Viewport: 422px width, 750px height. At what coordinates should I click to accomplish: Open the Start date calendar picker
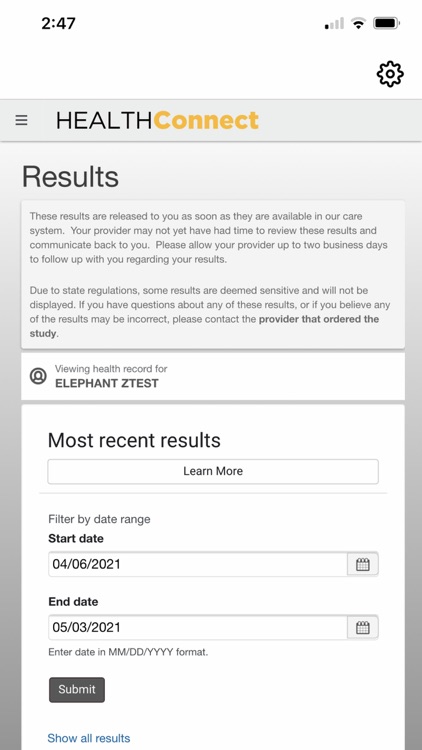tap(363, 564)
